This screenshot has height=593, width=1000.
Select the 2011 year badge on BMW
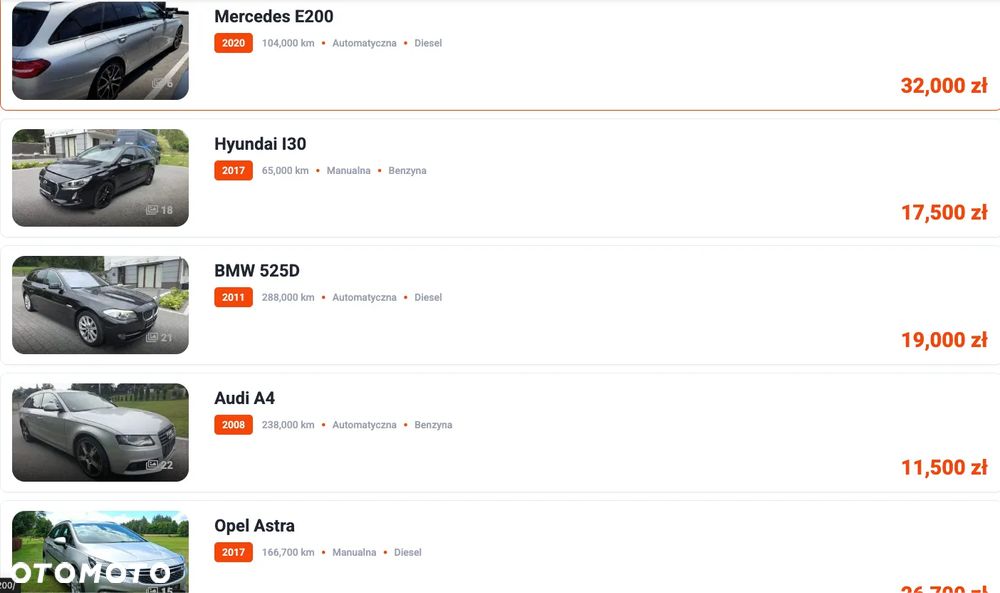(233, 297)
